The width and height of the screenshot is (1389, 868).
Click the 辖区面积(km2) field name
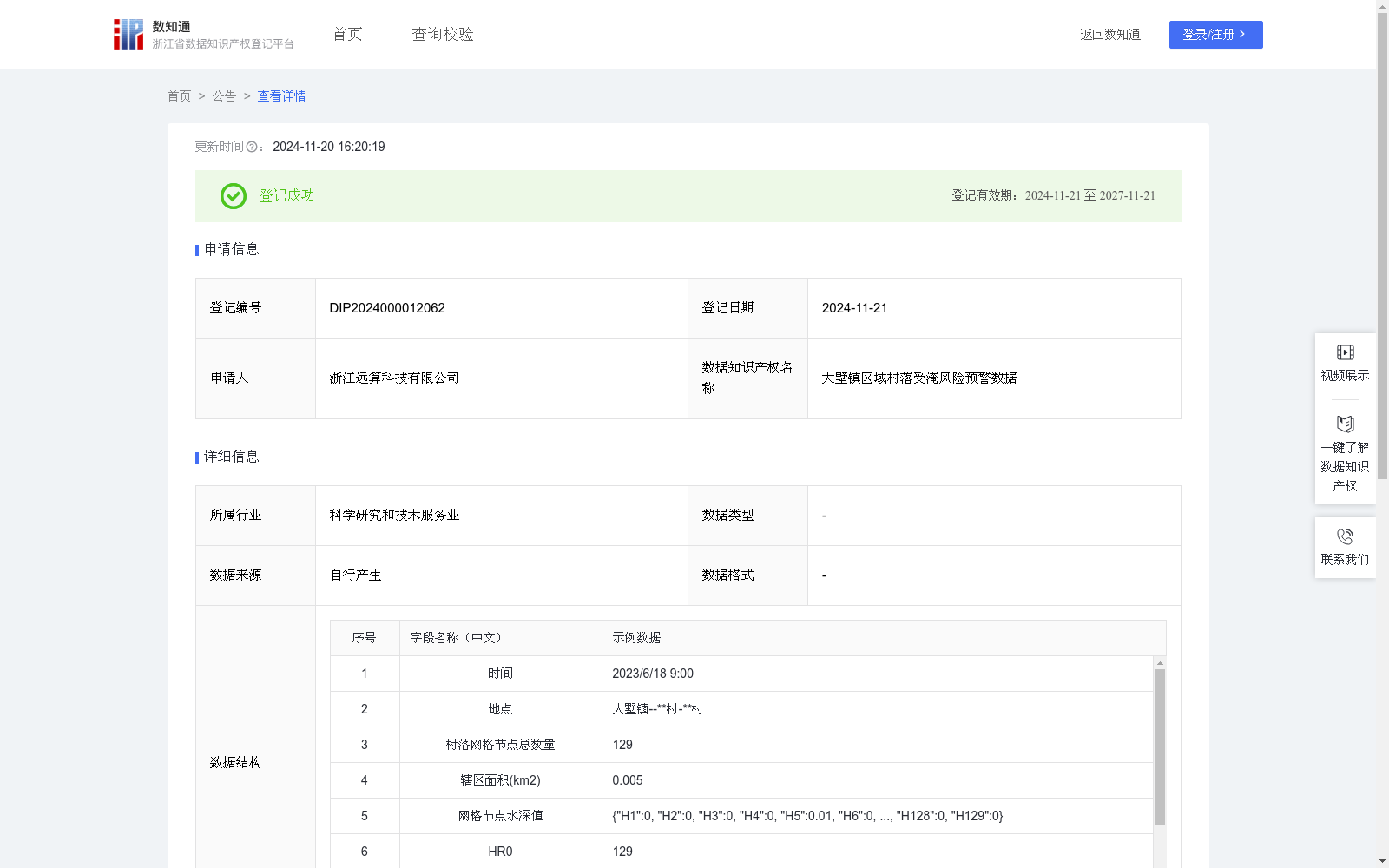tap(500, 780)
